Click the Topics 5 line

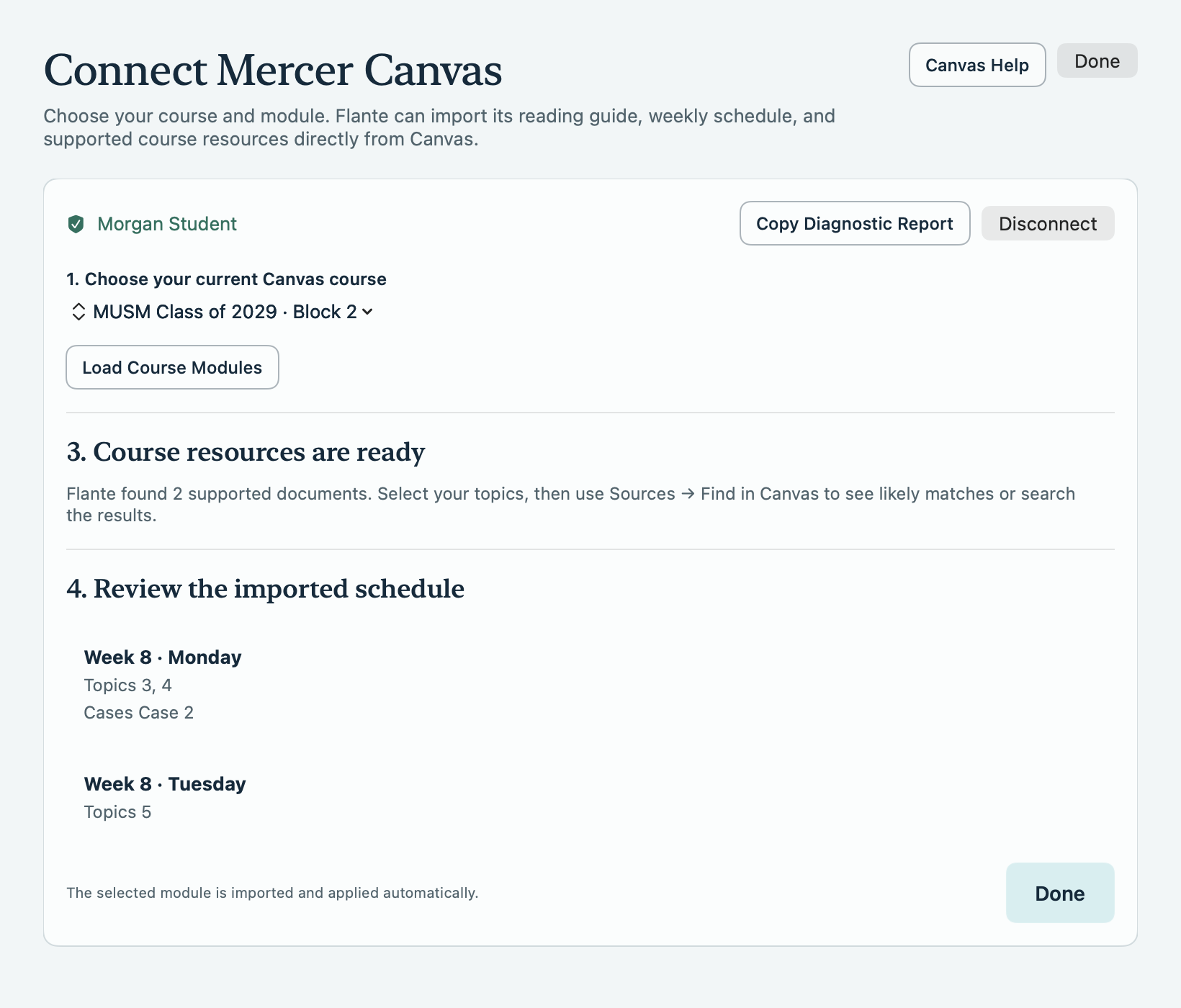click(x=117, y=812)
